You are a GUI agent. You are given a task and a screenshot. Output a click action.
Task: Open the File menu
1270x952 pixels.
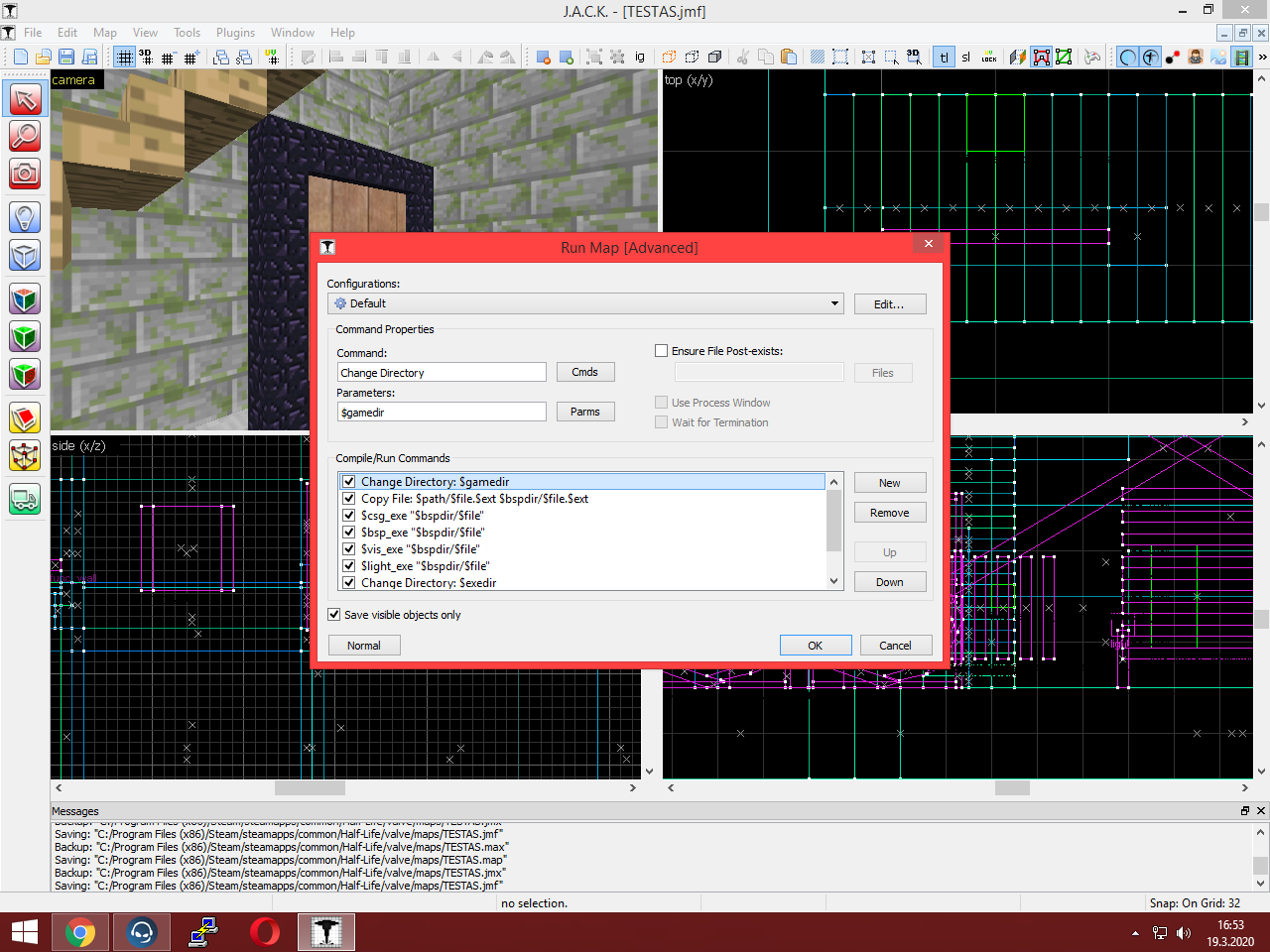click(33, 33)
